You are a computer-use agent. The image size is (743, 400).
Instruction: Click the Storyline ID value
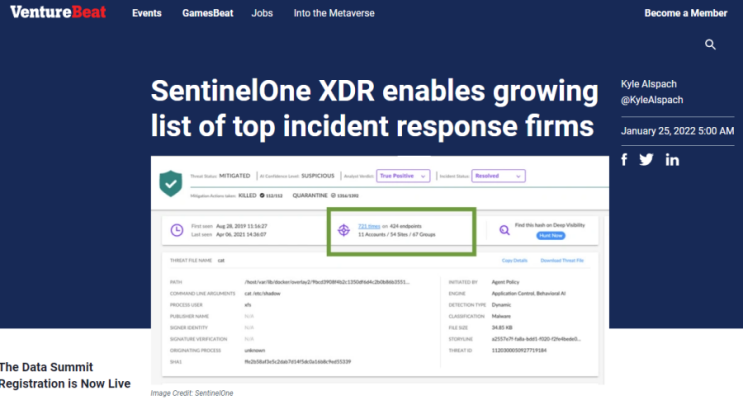[x=536, y=339]
